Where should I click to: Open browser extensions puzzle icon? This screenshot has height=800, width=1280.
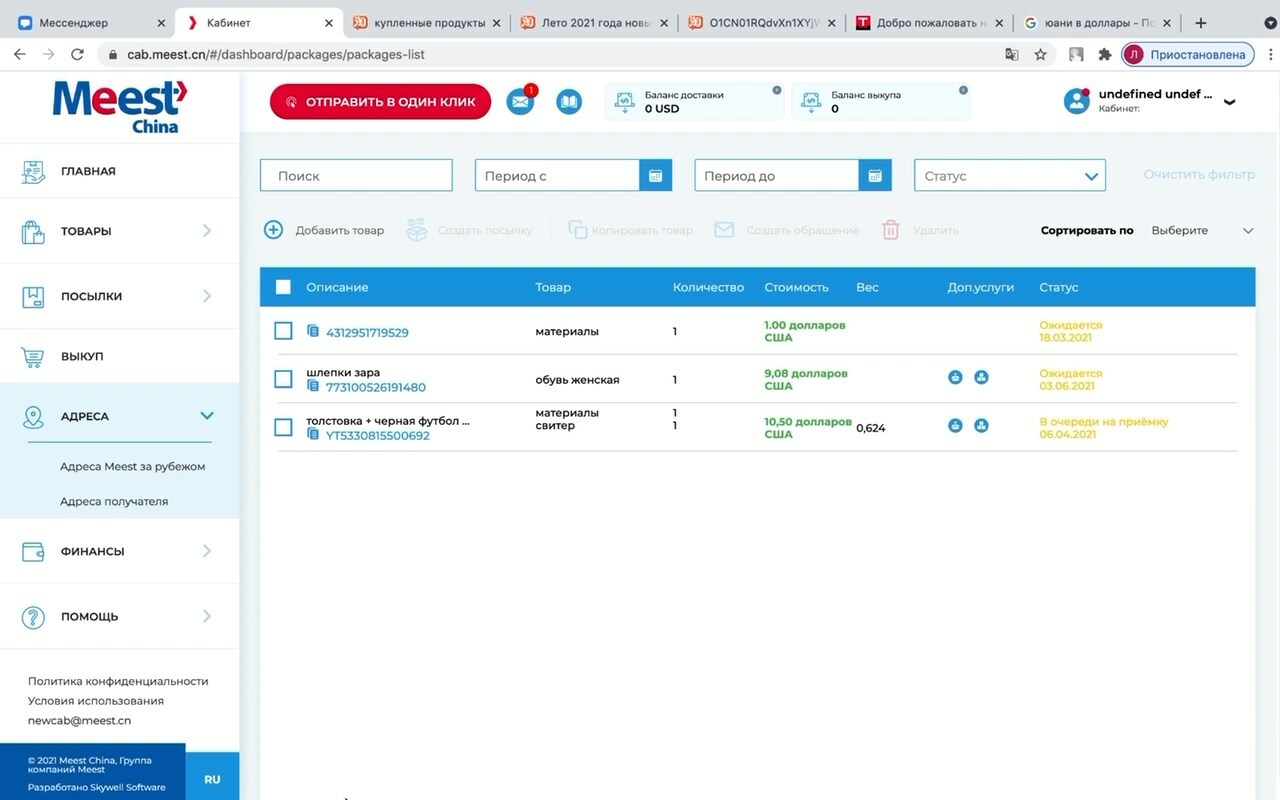point(1105,54)
